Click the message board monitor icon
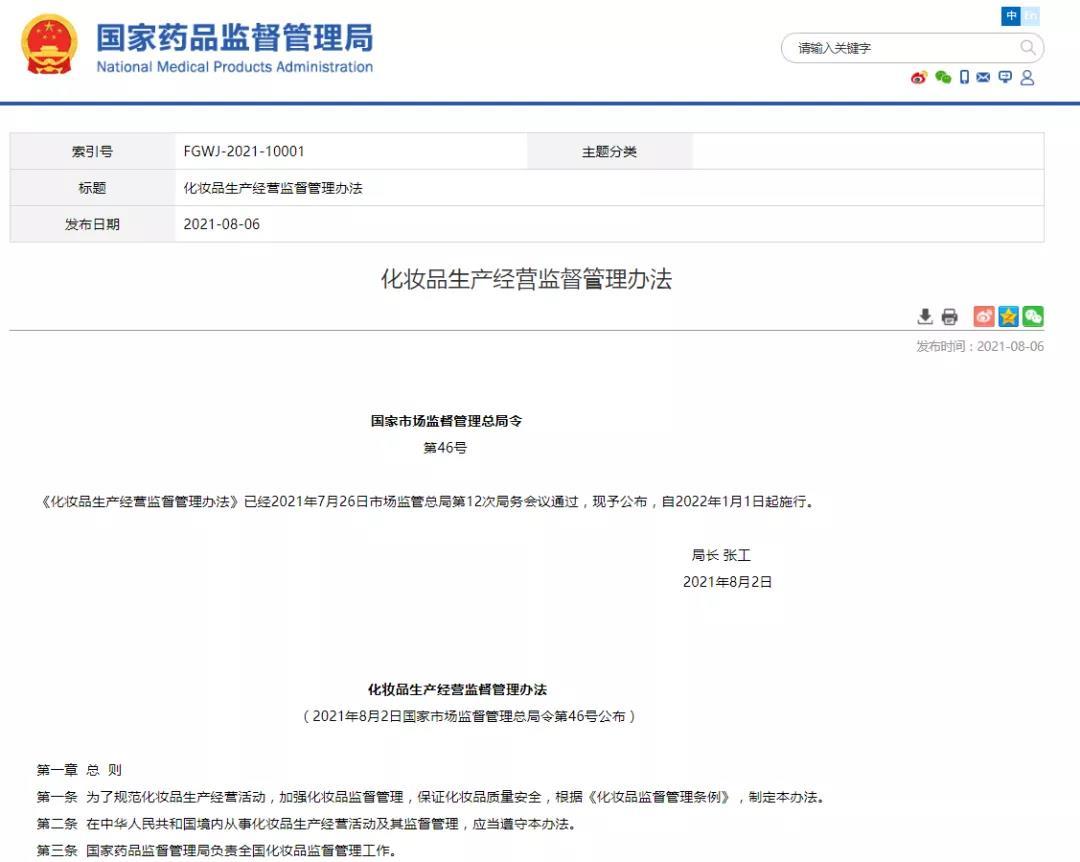1080x862 pixels. [x=1005, y=77]
